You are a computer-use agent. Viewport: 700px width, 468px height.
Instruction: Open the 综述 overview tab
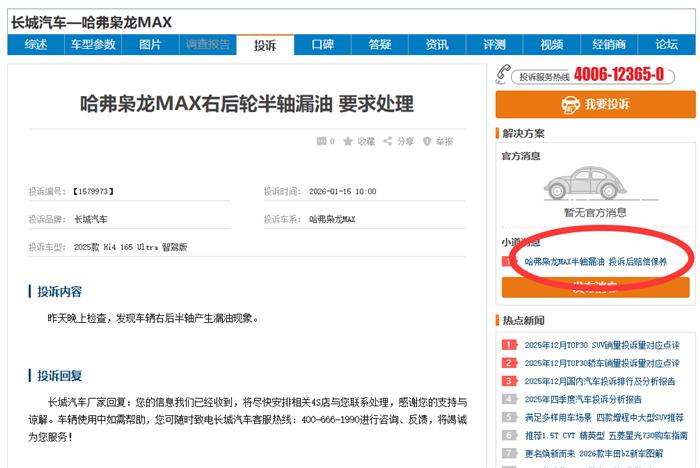[36, 45]
